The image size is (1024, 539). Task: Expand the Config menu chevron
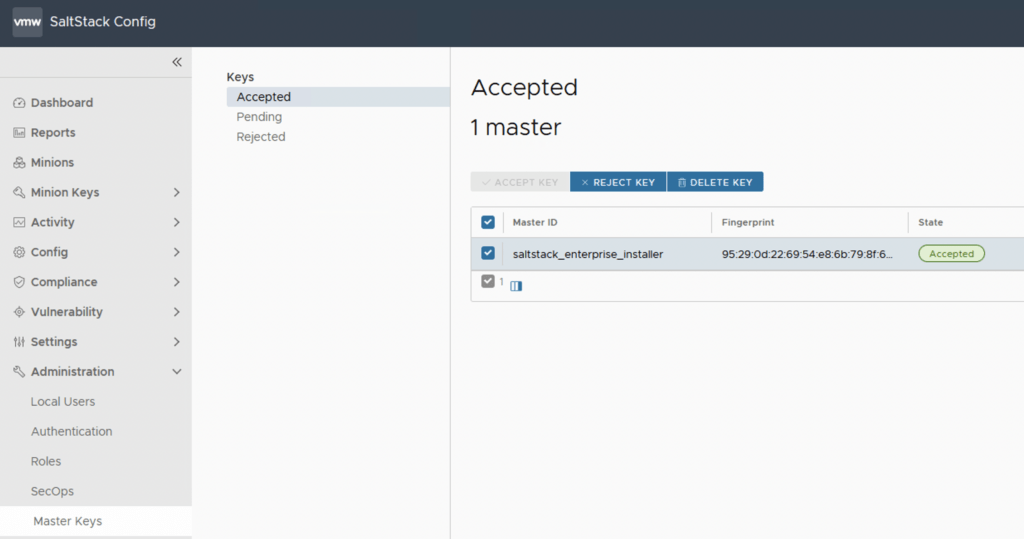pos(177,252)
